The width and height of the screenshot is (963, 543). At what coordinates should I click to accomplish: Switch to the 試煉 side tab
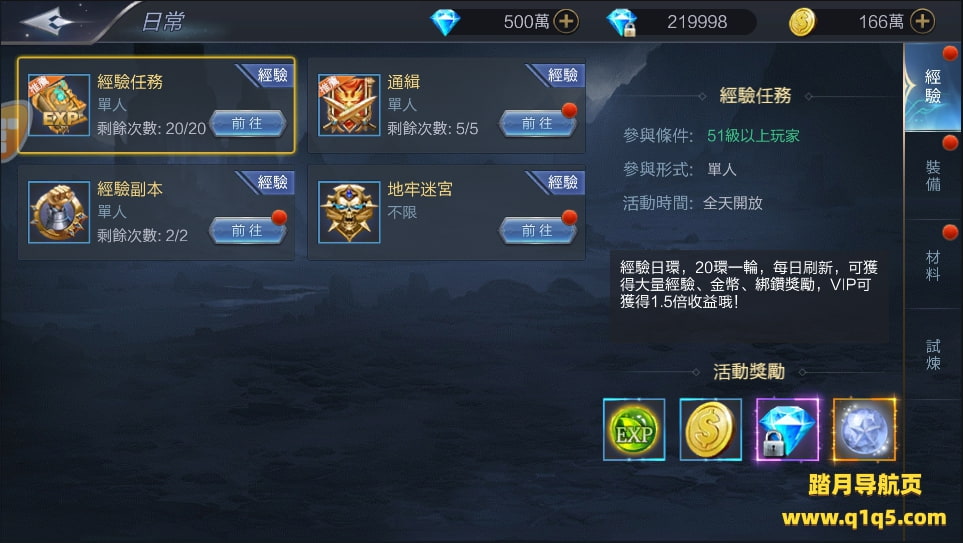point(932,354)
